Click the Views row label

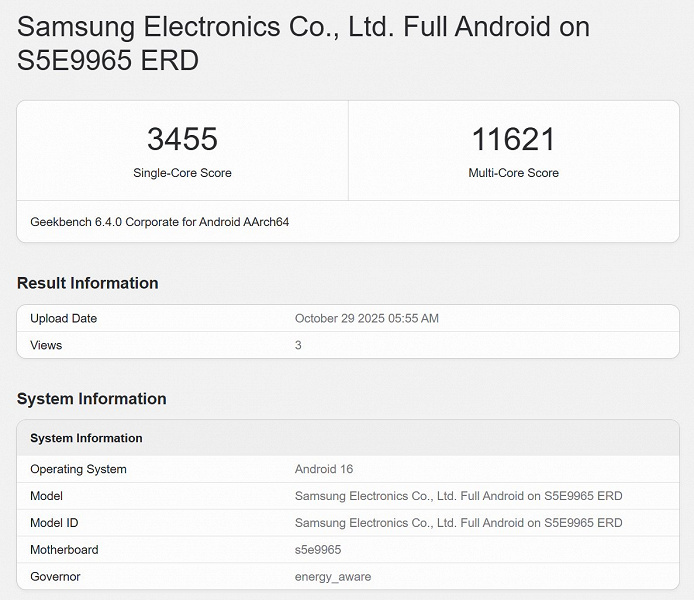(x=46, y=345)
